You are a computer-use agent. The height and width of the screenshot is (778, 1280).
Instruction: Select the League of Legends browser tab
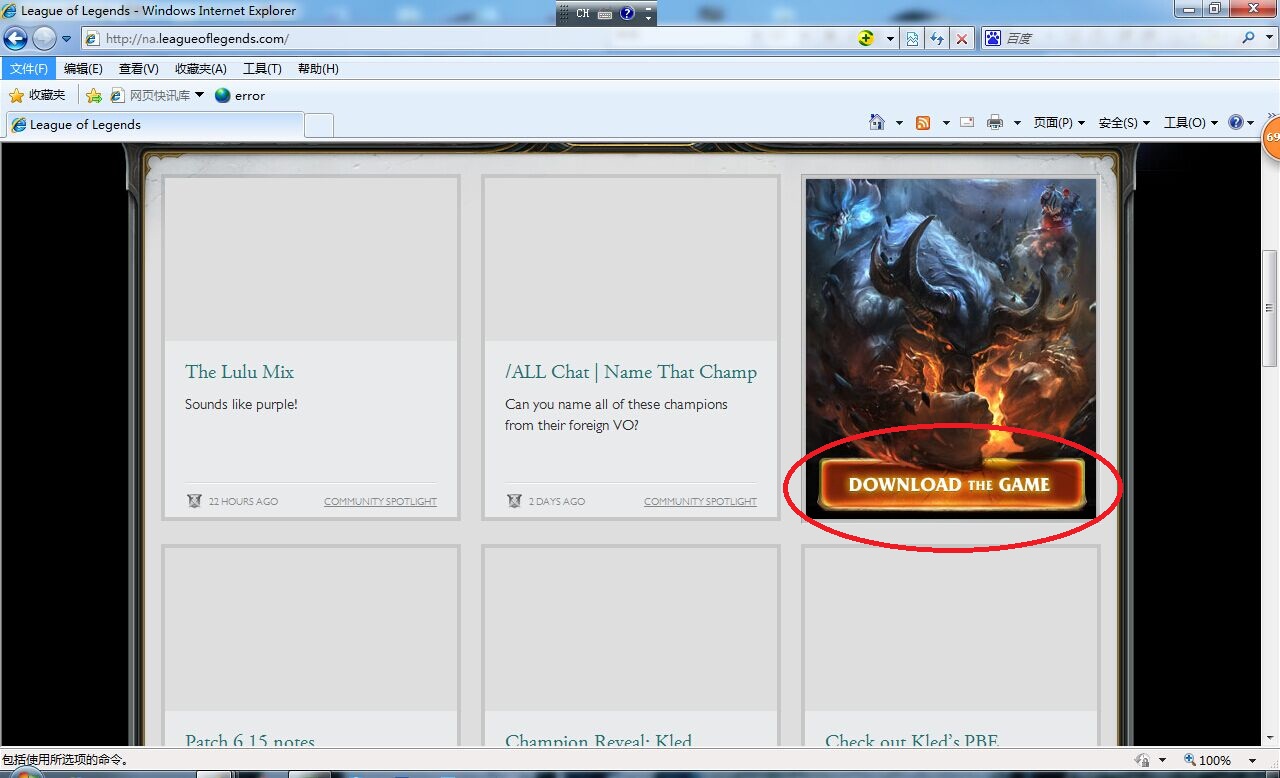click(x=155, y=125)
